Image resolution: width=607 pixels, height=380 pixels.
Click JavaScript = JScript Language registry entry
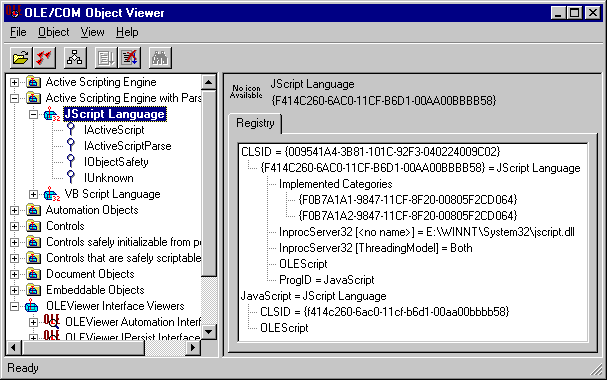point(314,296)
